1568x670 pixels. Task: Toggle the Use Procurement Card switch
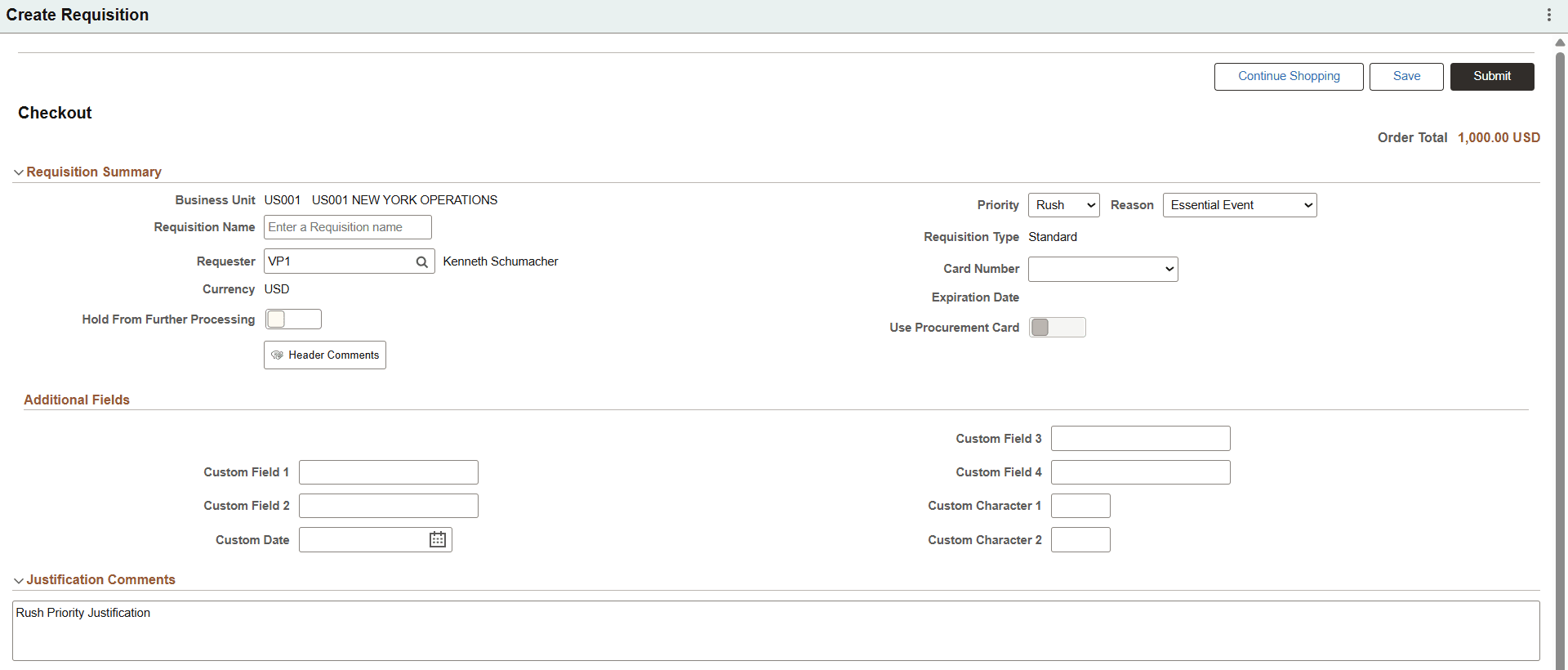(1058, 328)
